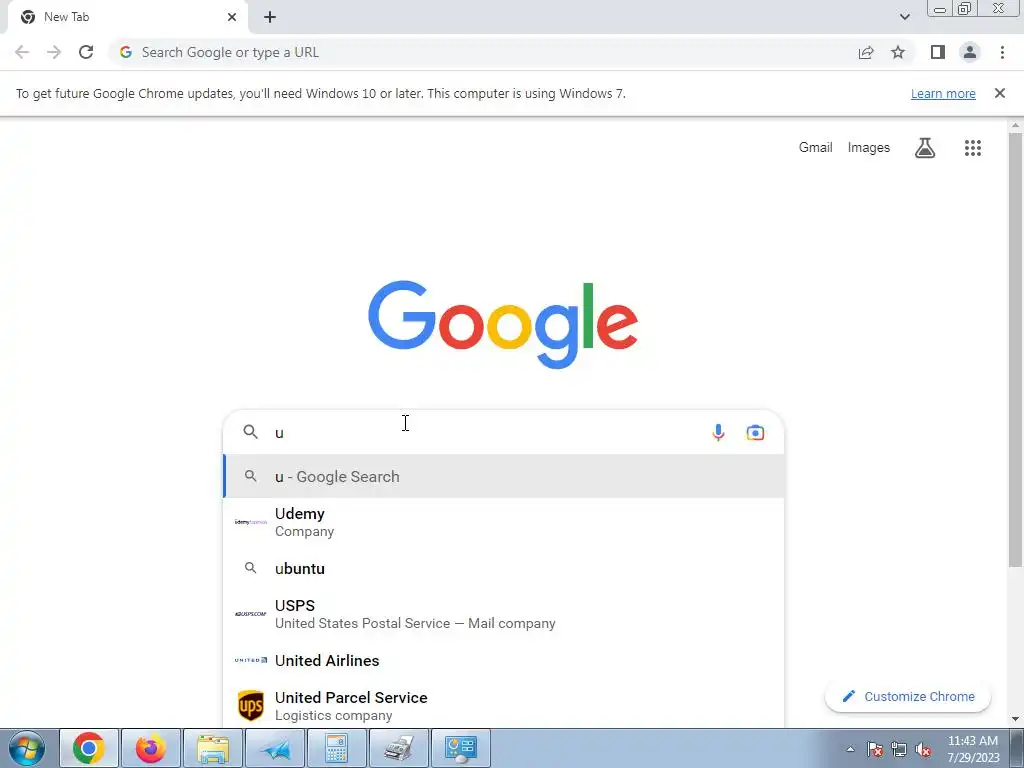Click the Learn more link
This screenshot has height=768, width=1024.
(943, 93)
